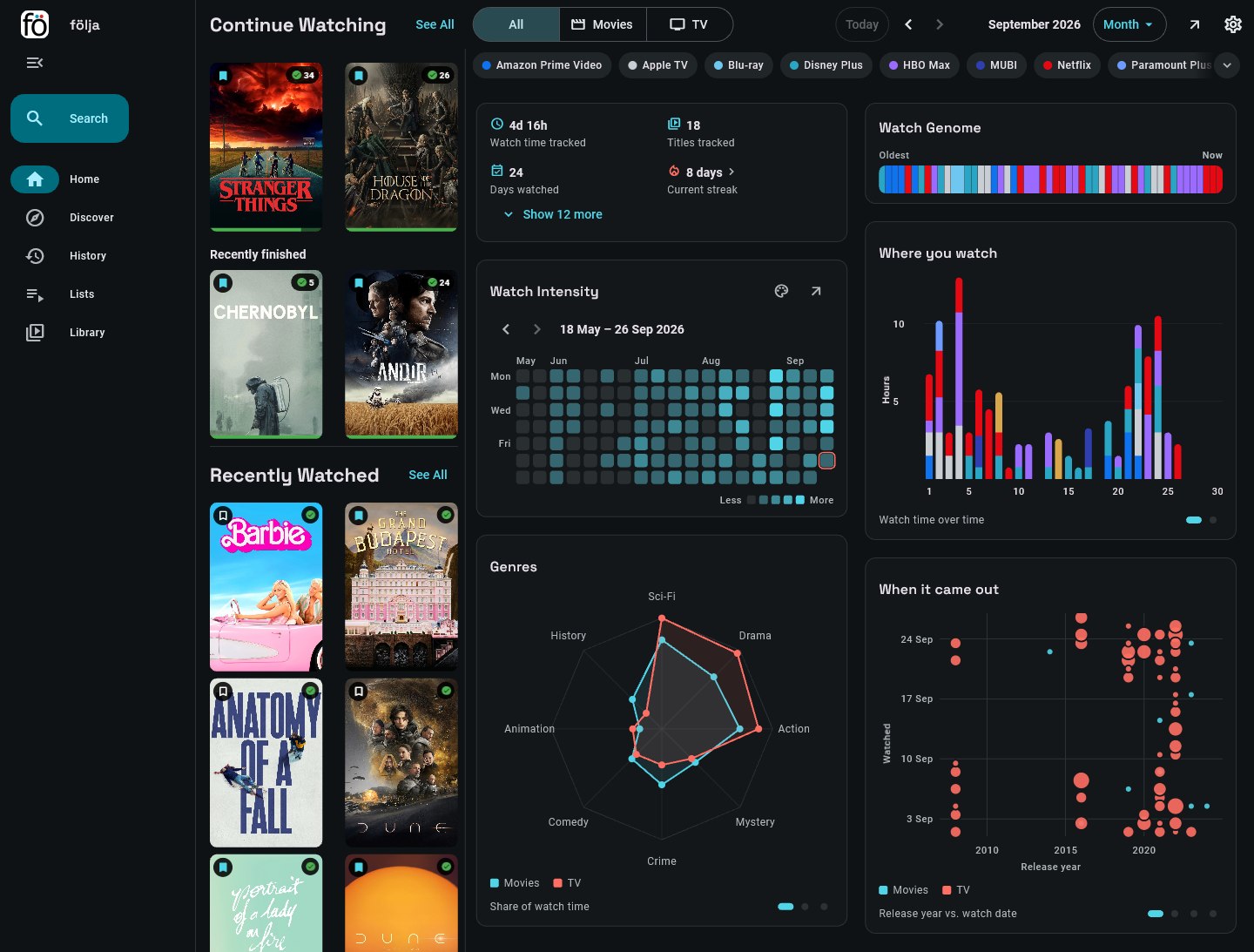The width and height of the screenshot is (1254, 952).
Task: Toggle Disney Plus filter chip
Action: click(826, 65)
